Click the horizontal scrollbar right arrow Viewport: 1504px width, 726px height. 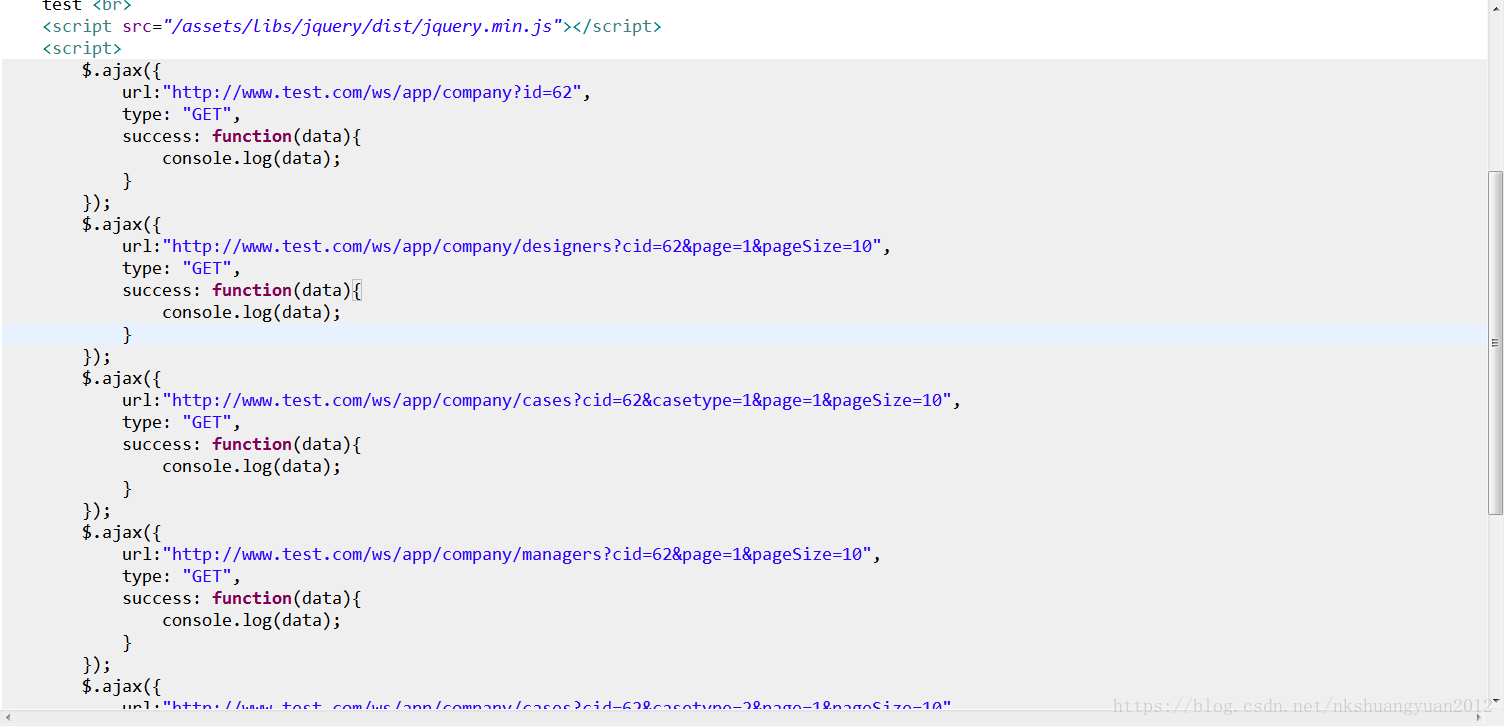click(x=1479, y=718)
